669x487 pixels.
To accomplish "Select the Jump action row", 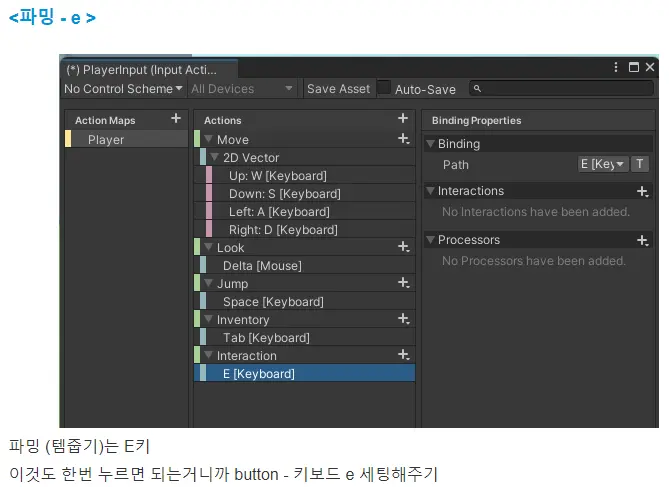I will click(x=305, y=283).
